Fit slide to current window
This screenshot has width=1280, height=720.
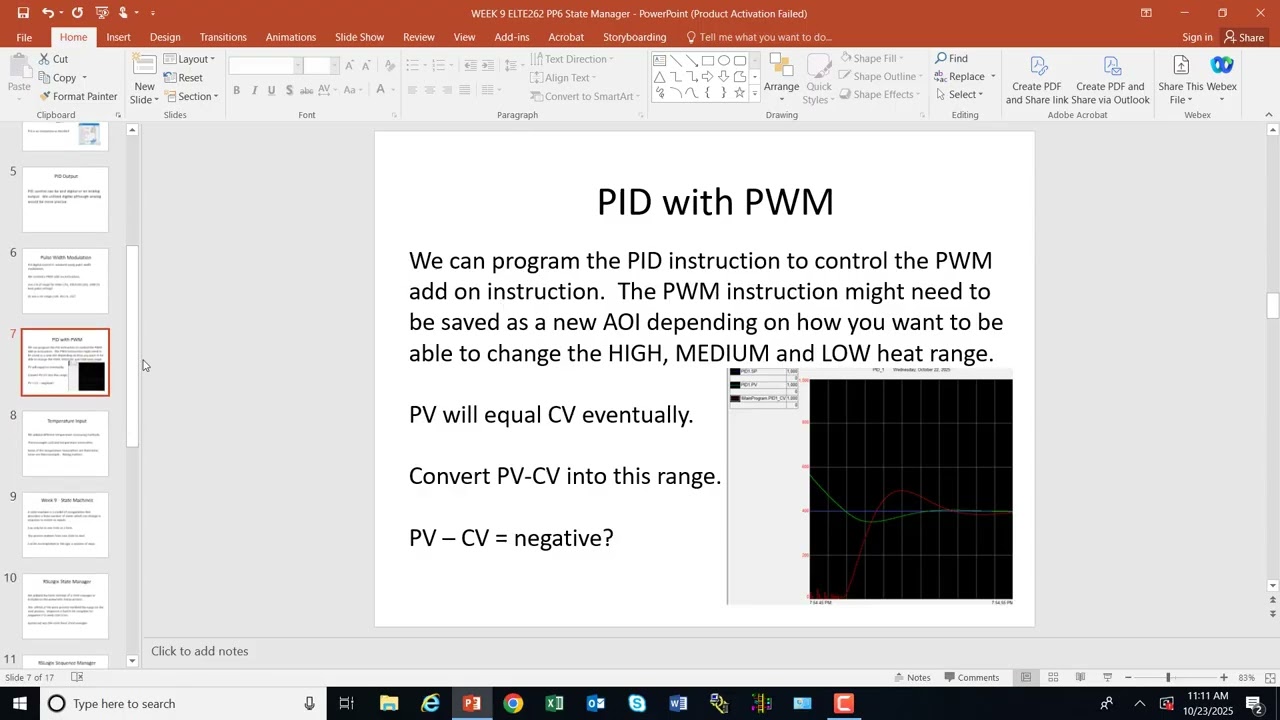tap(1269, 678)
